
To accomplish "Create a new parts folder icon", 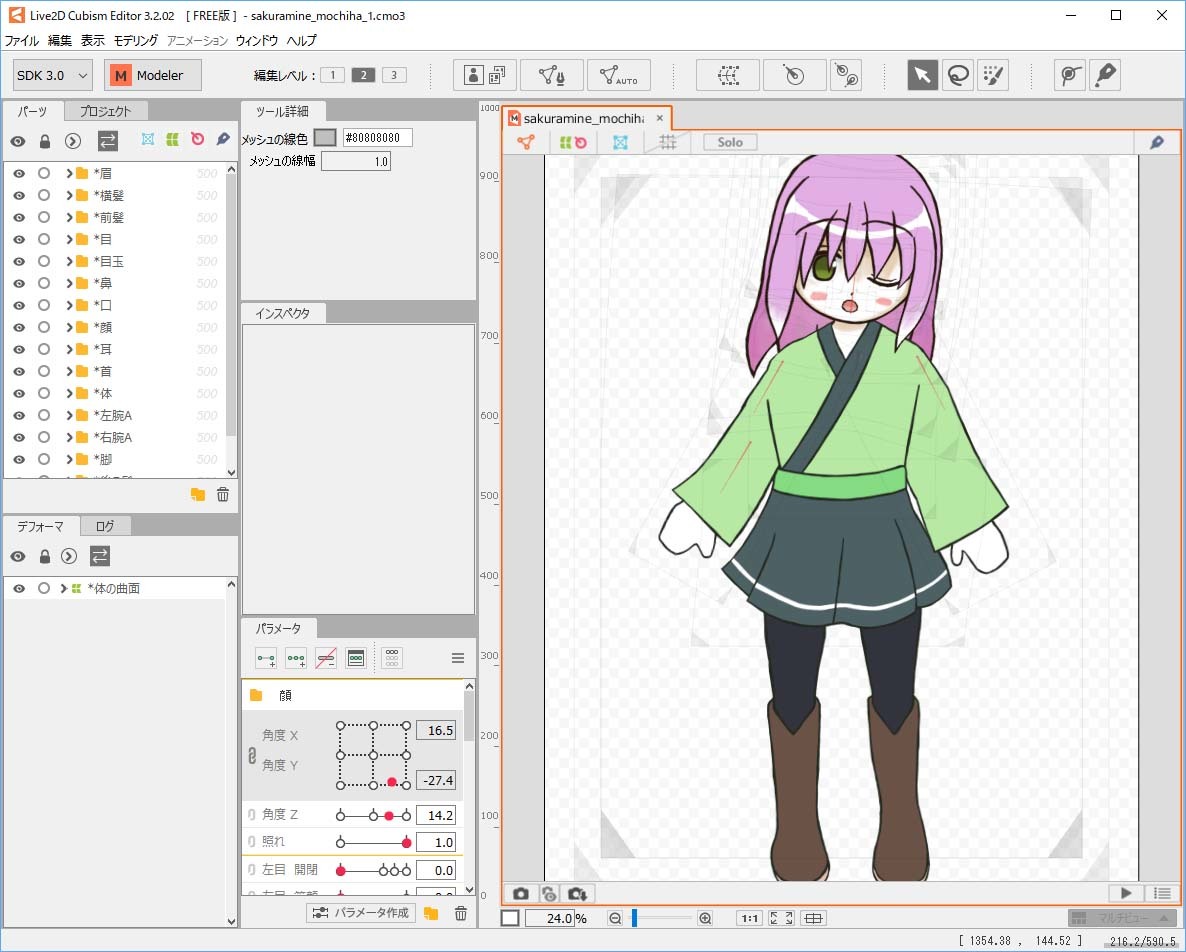I will 198,495.
